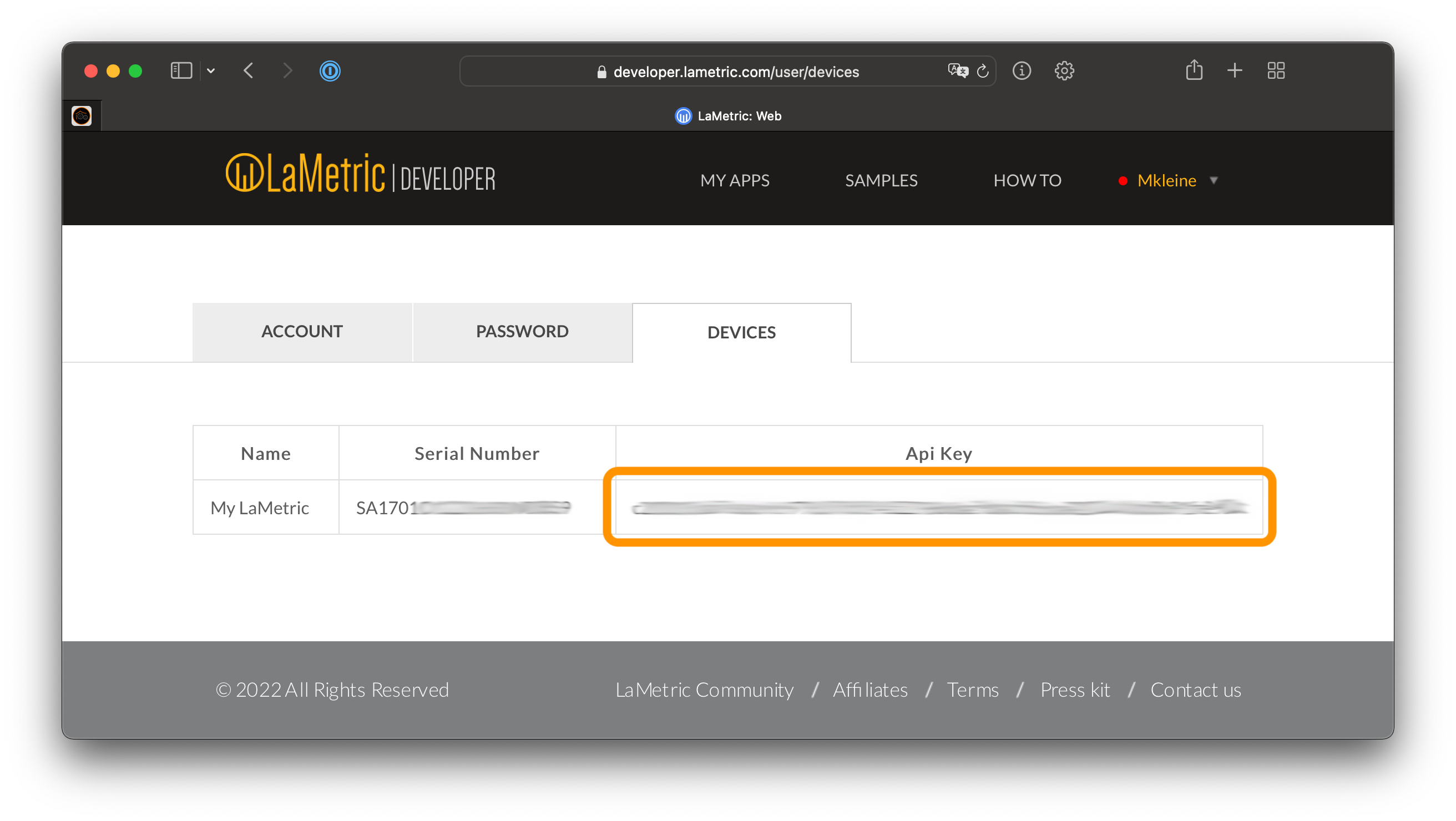This screenshot has height=821, width=1456.
Task: Open the Contact us footer link
Action: (x=1196, y=690)
